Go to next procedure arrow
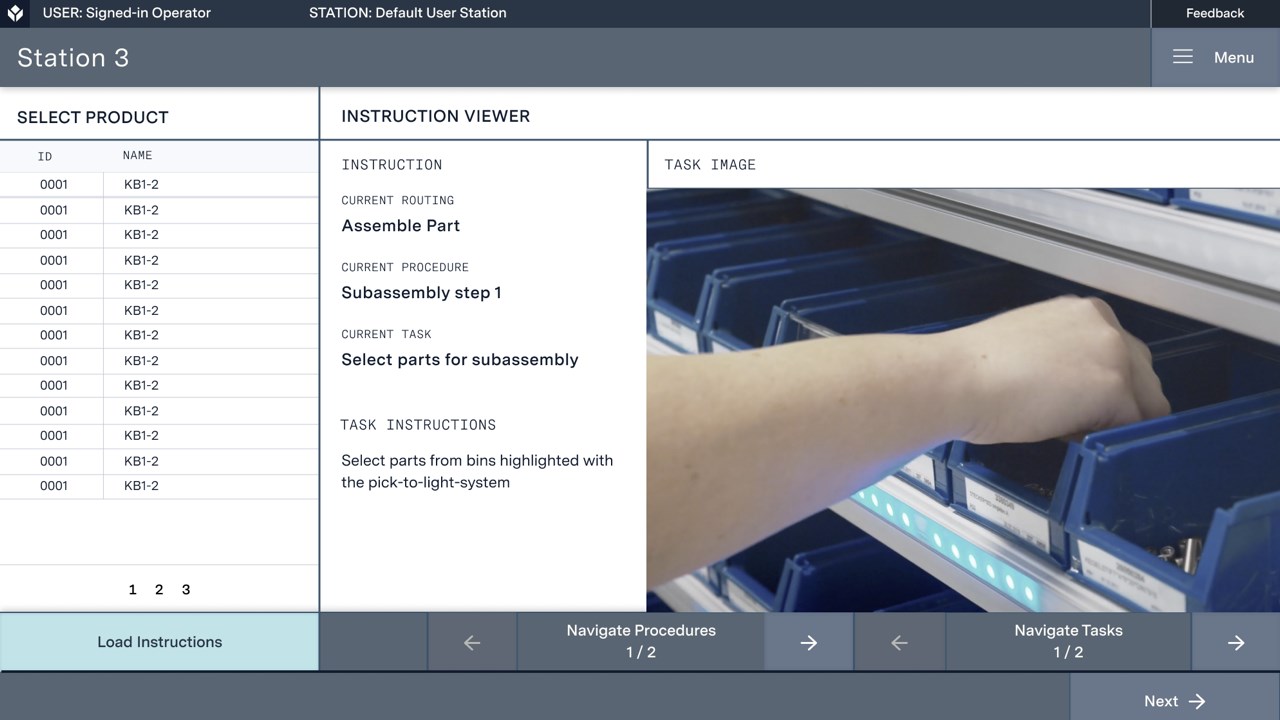 coord(809,642)
